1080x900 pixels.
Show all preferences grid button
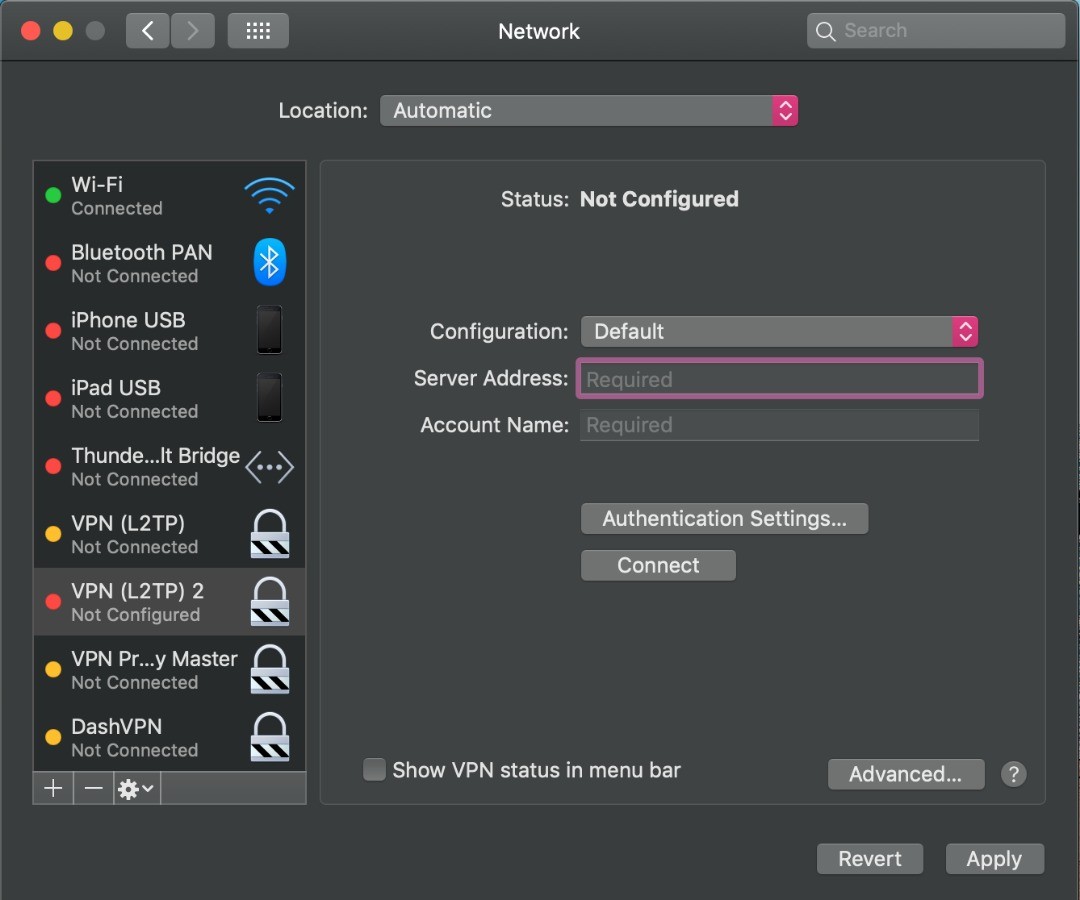(258, 31)
